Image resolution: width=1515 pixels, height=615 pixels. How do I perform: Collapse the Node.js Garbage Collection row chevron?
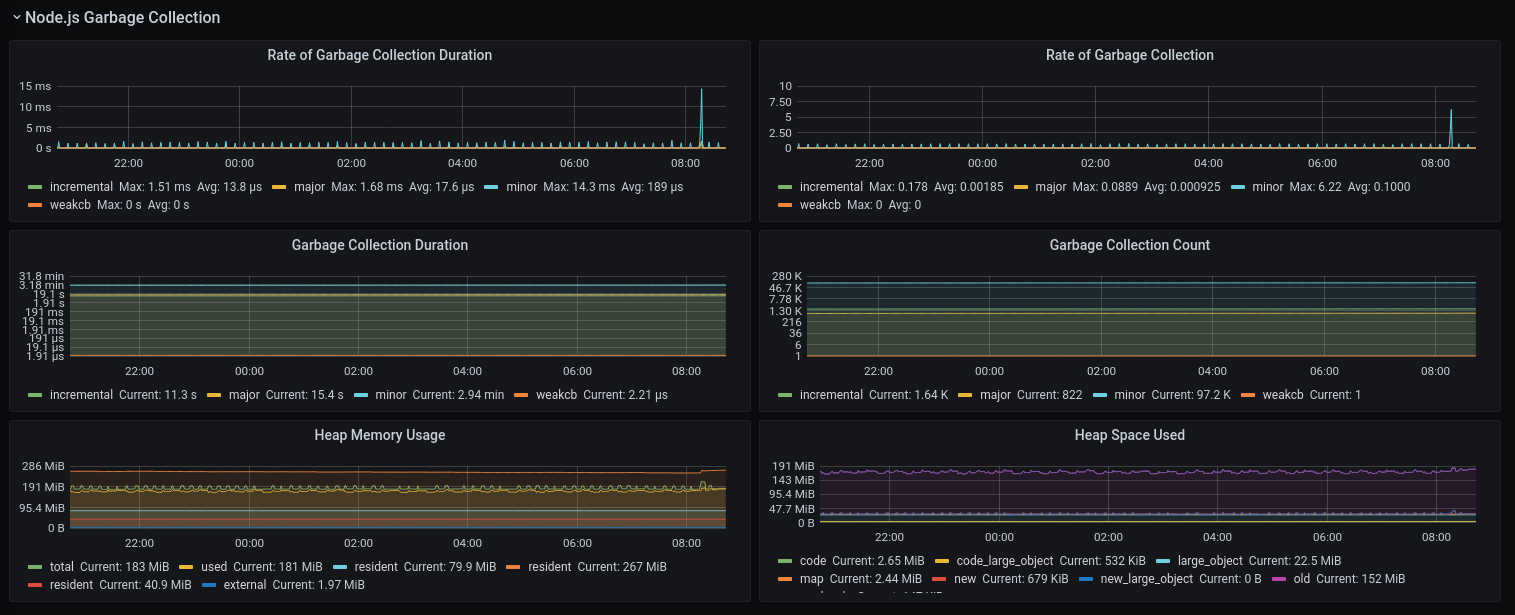click(x=16, y=18)
